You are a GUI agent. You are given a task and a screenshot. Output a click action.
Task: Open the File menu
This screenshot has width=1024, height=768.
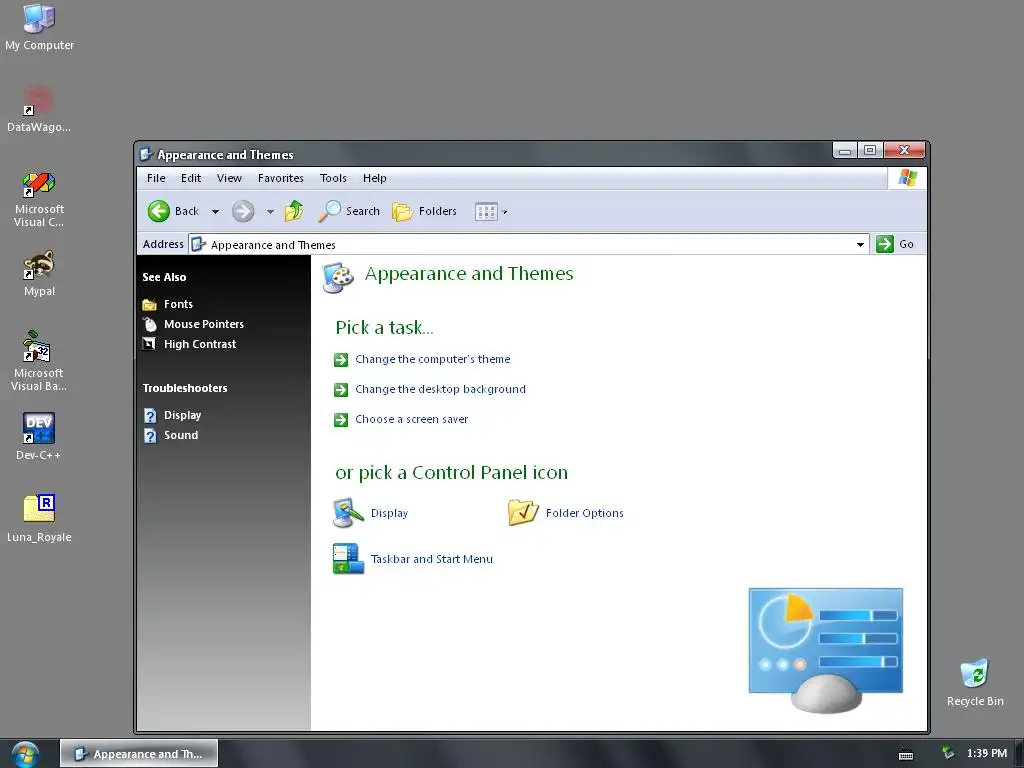(x=156, y=178)
